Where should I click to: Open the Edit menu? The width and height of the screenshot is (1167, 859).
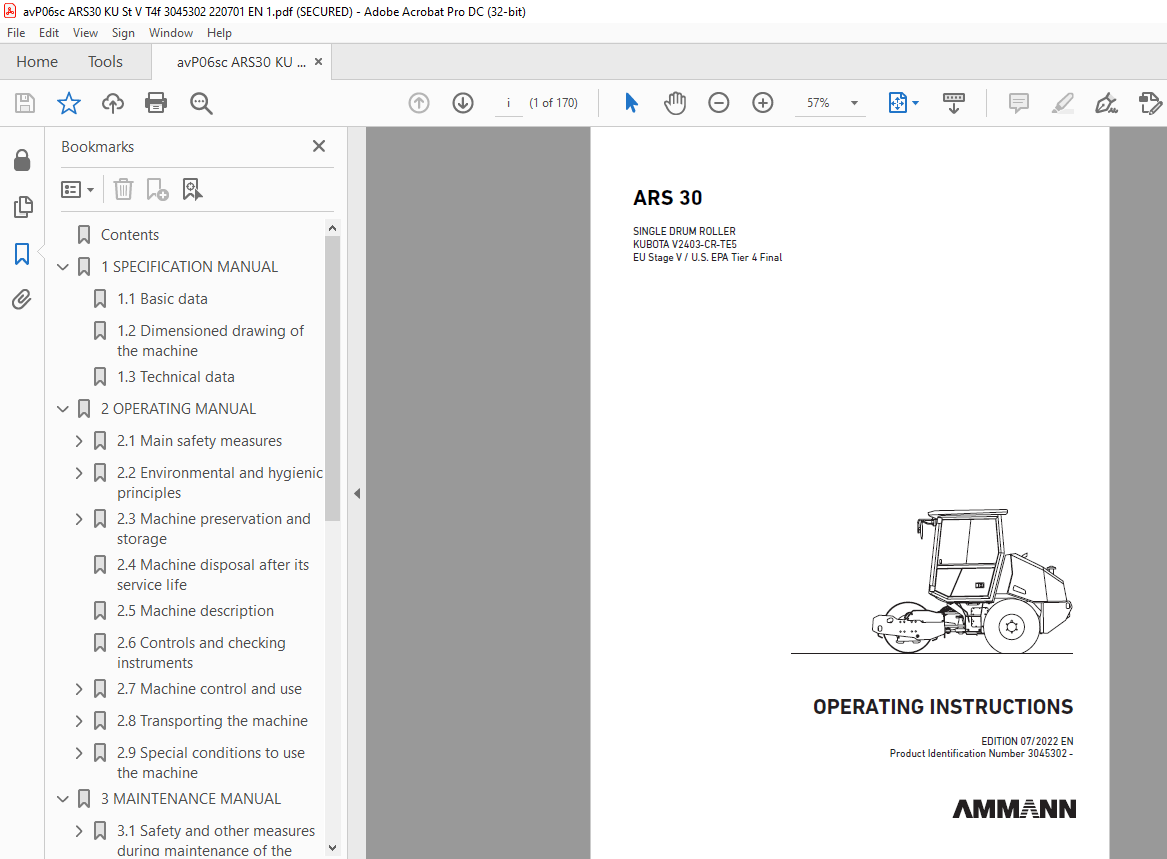coord(49,33)
